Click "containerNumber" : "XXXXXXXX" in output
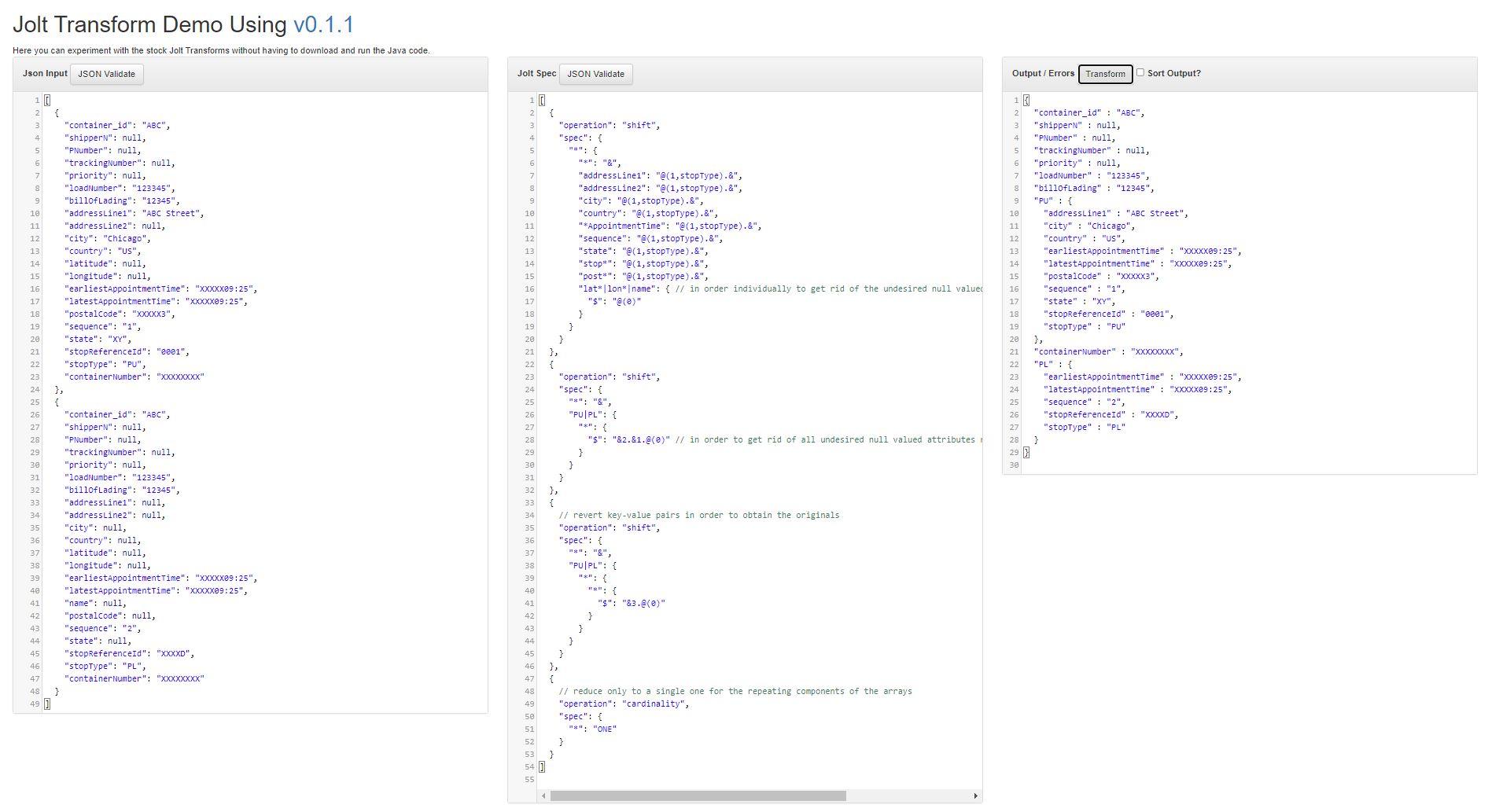Image resolution: width=1488 pixels, height=812 pixels. [1109, 351]
